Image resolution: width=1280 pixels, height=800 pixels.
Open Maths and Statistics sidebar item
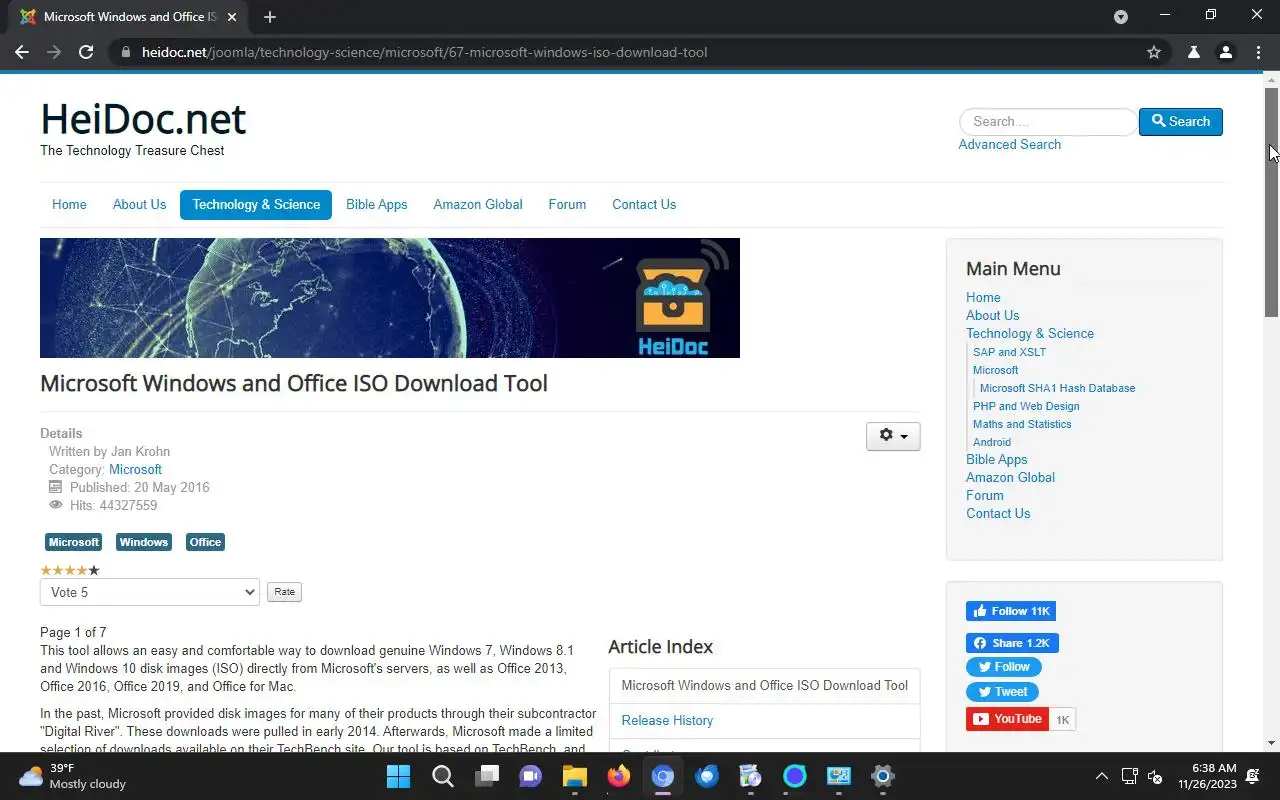coord(1022,424)
